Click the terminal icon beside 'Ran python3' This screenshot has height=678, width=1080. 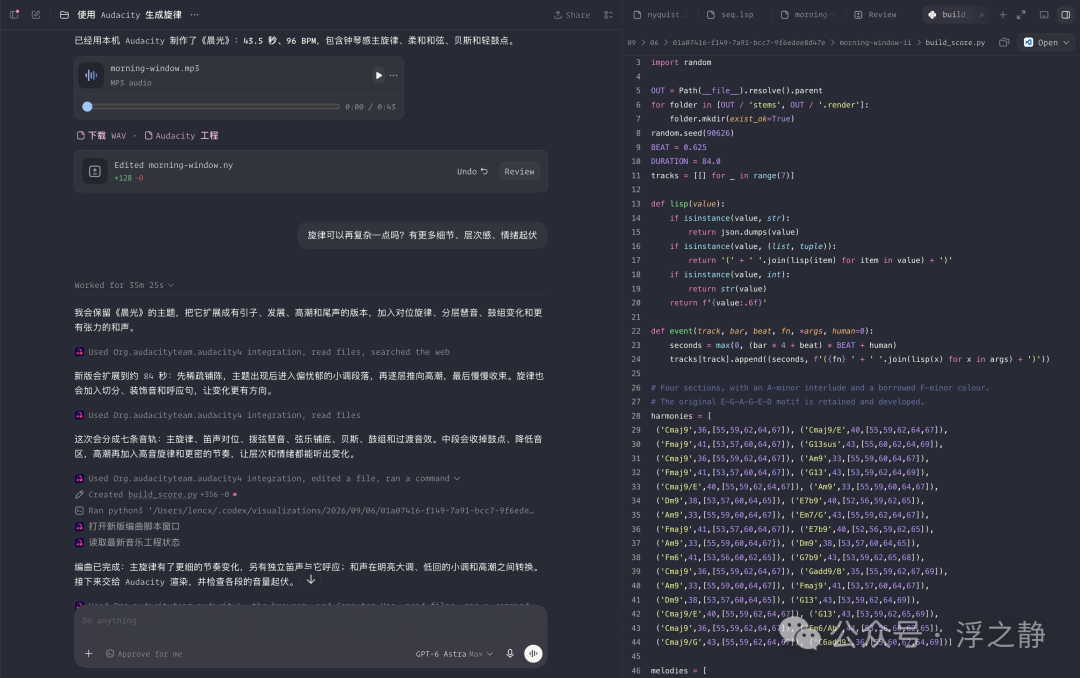coord(79,511)
